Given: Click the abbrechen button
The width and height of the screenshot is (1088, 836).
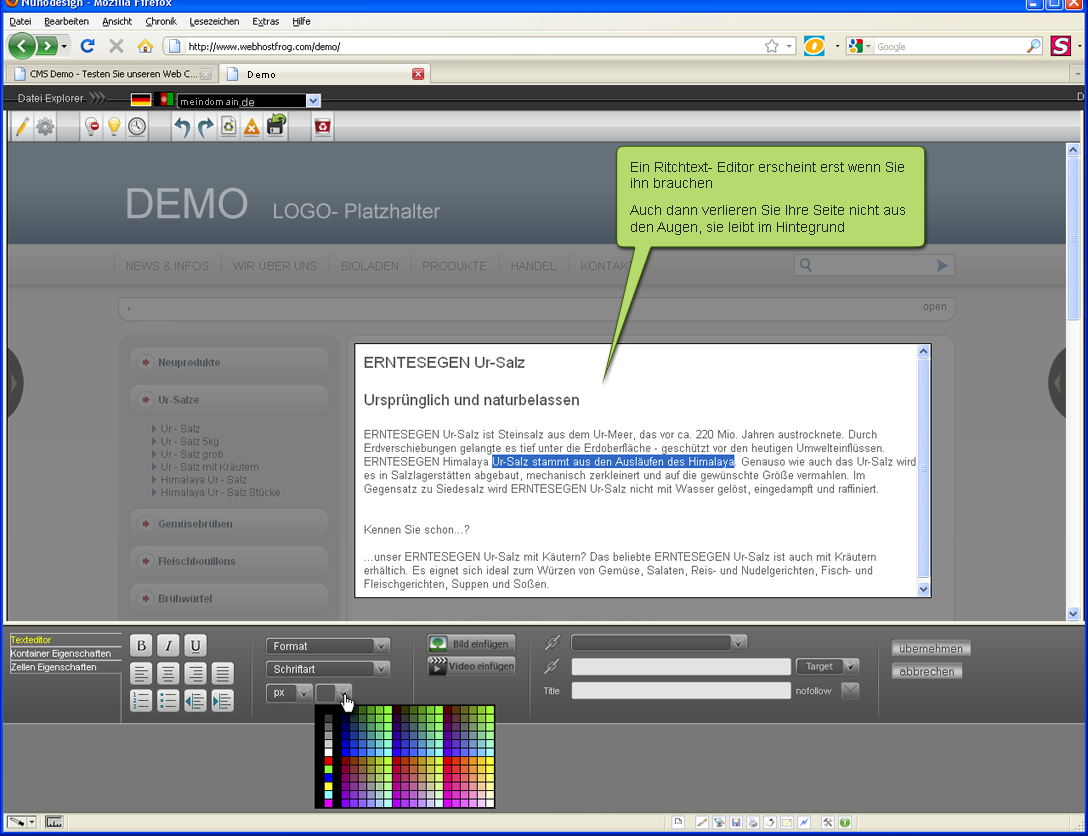Looking at the screenshot, I should [926, 672].
